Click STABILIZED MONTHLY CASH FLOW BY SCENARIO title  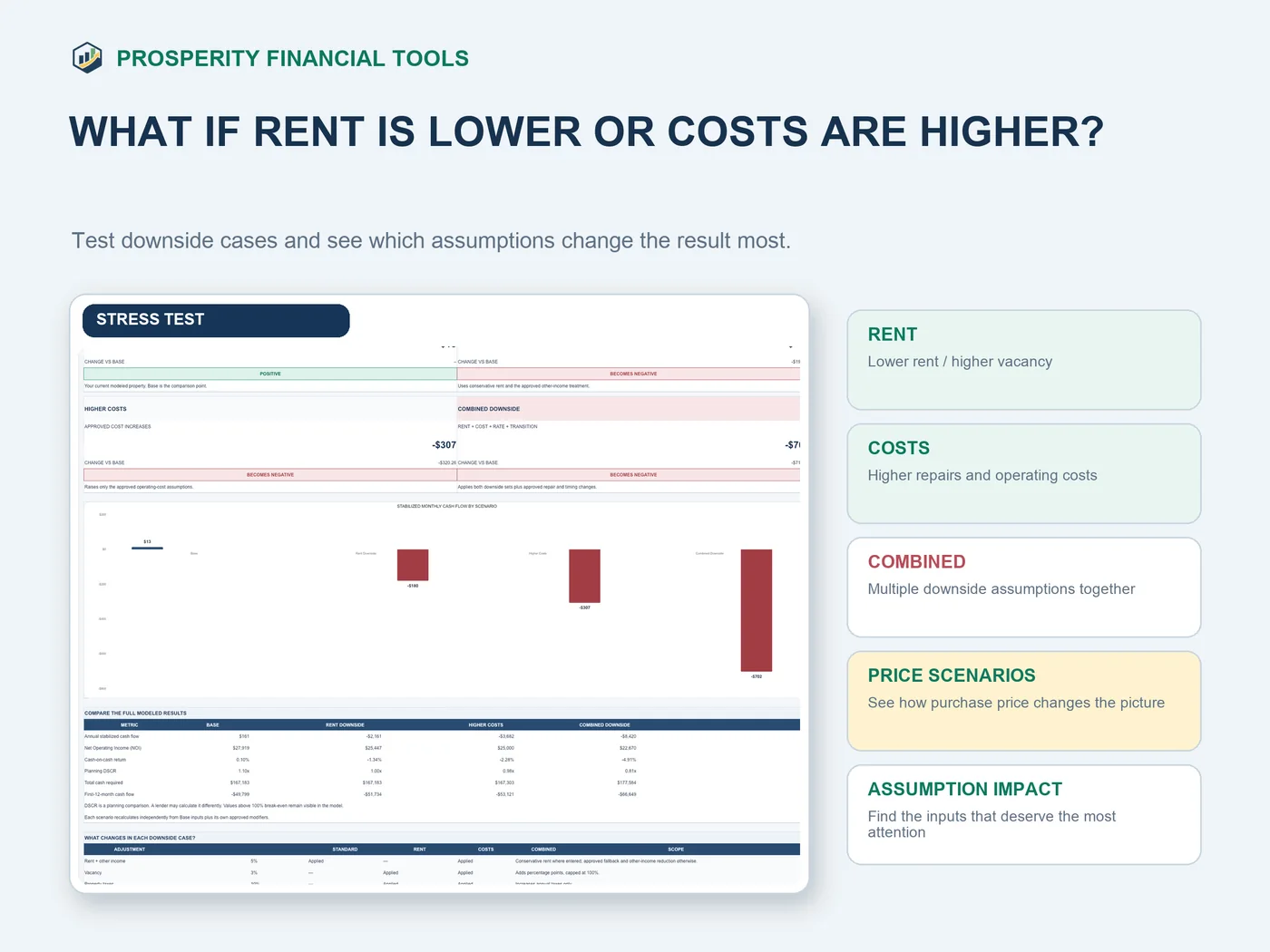coord(446,506)
